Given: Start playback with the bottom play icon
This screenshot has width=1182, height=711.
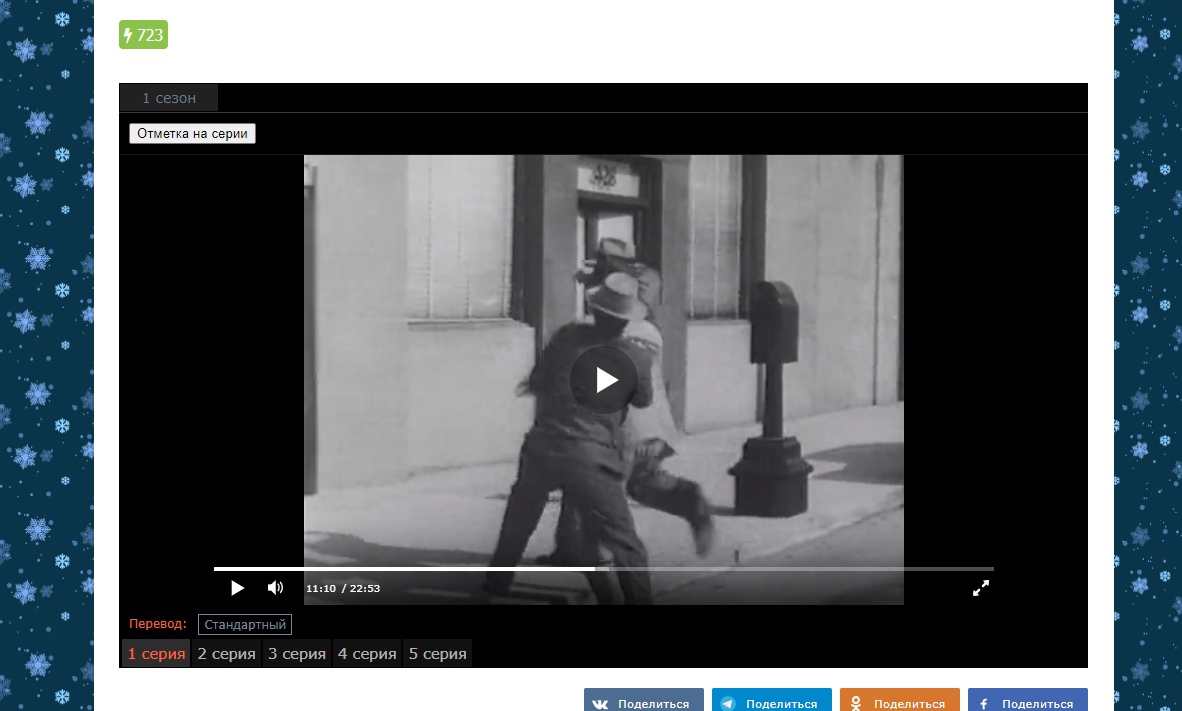Looking at the screenshot, I should point(237,588).
